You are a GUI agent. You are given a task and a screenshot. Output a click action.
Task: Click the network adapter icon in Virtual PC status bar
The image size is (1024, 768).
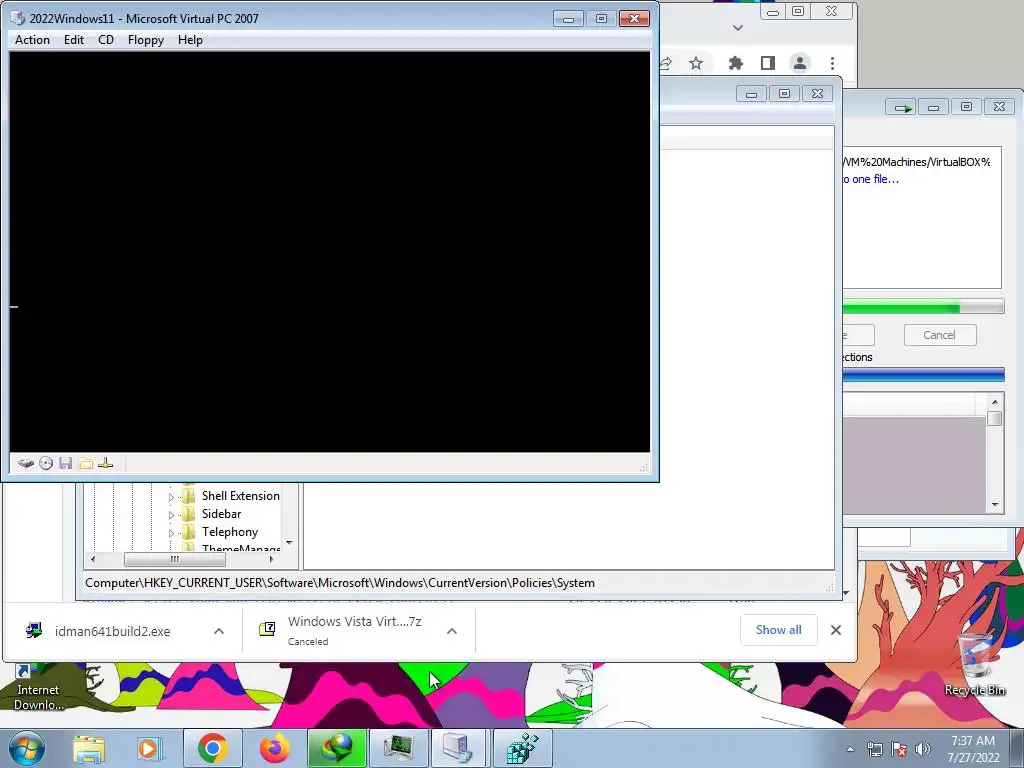point(105,464)
